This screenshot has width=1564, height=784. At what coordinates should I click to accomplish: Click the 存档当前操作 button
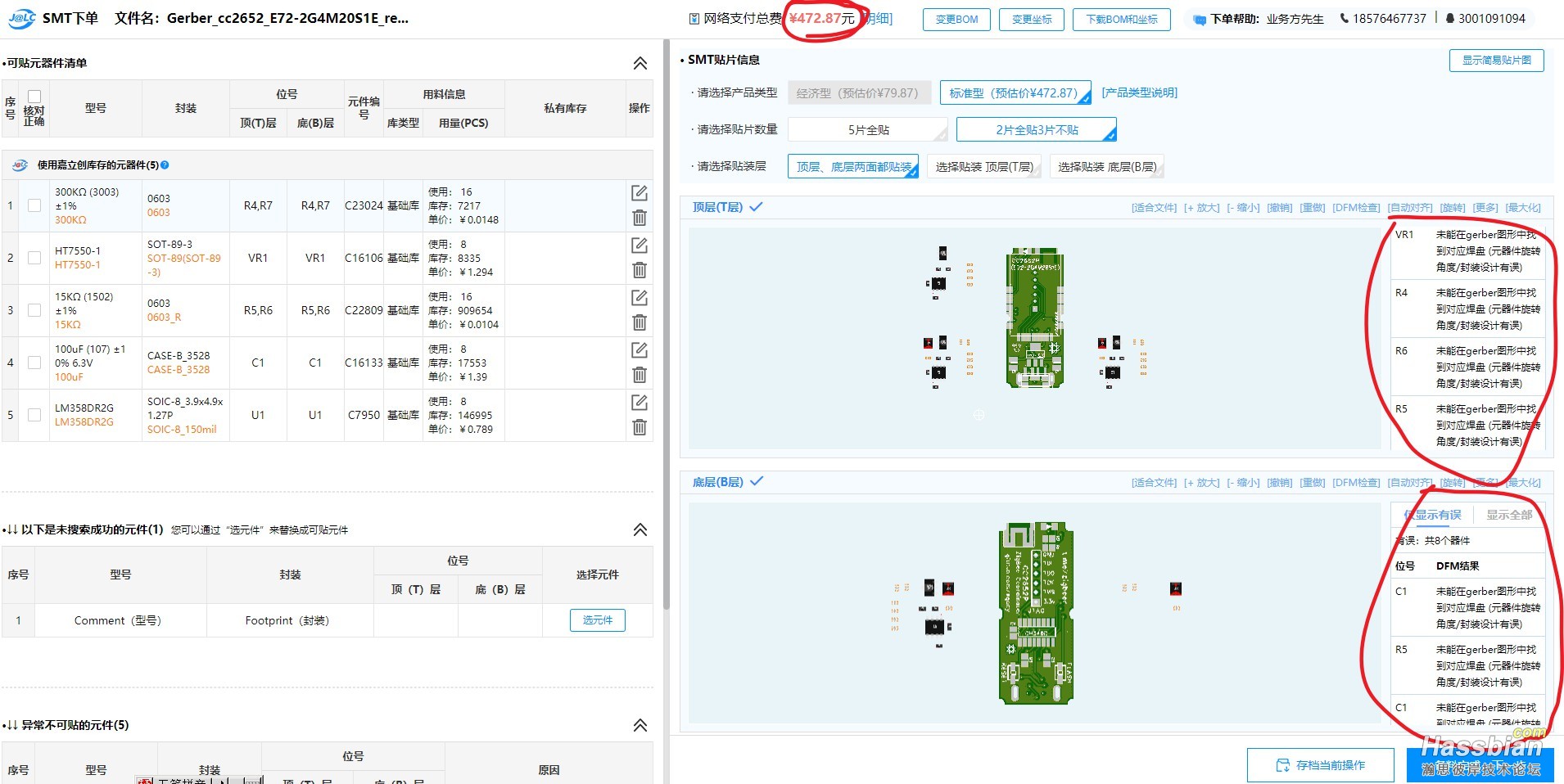click(1320, 765)
